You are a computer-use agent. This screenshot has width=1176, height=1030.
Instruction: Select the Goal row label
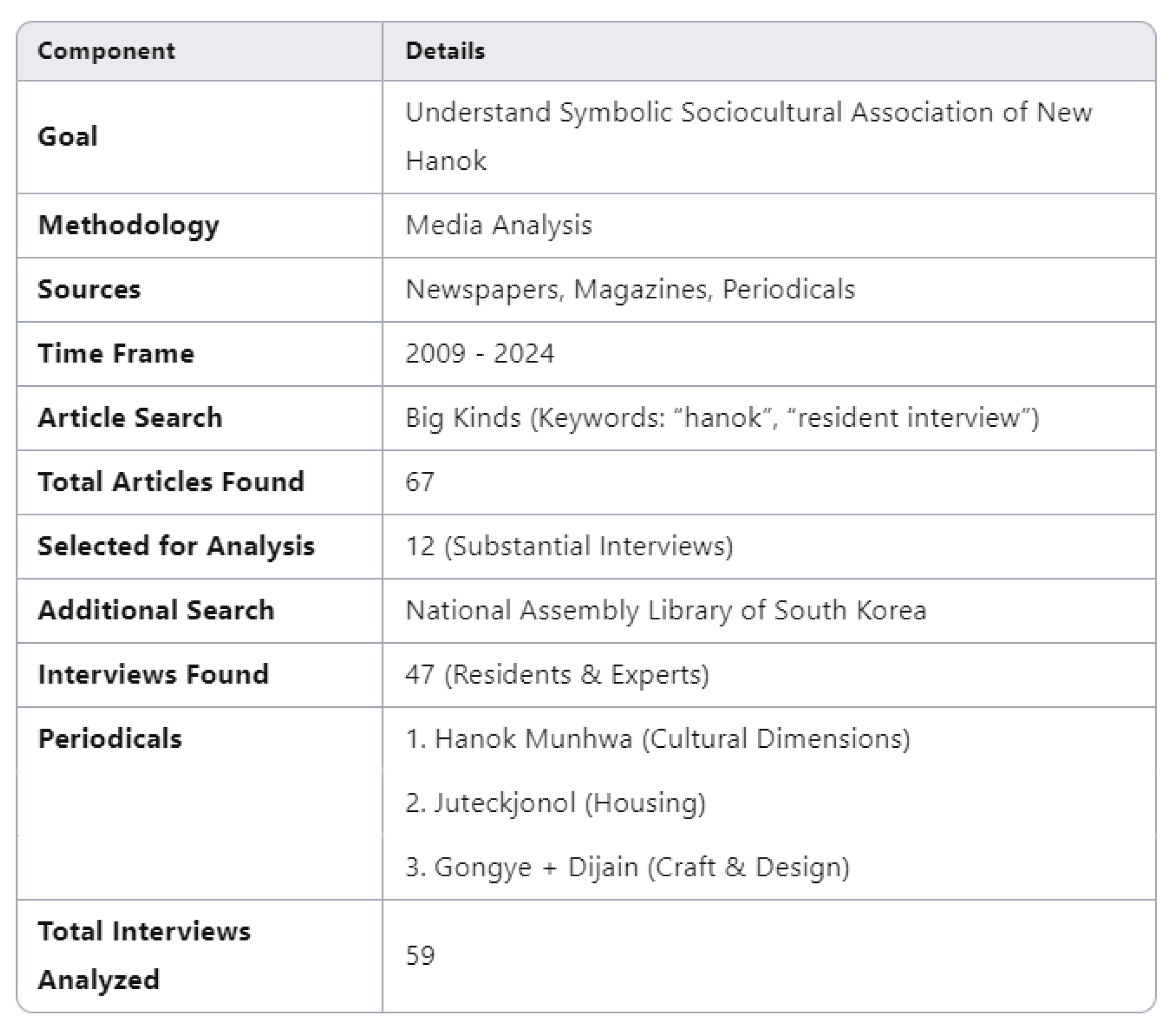[x=68, y=137]
